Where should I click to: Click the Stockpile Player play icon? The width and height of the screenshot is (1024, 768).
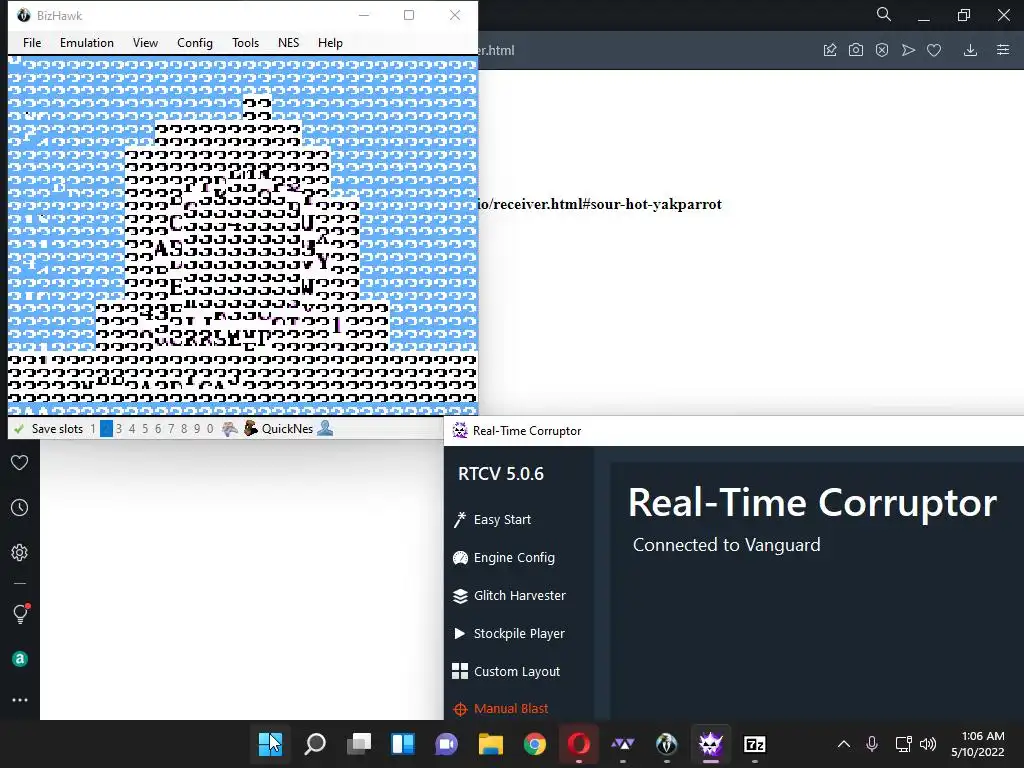click(x=460, y=633)
